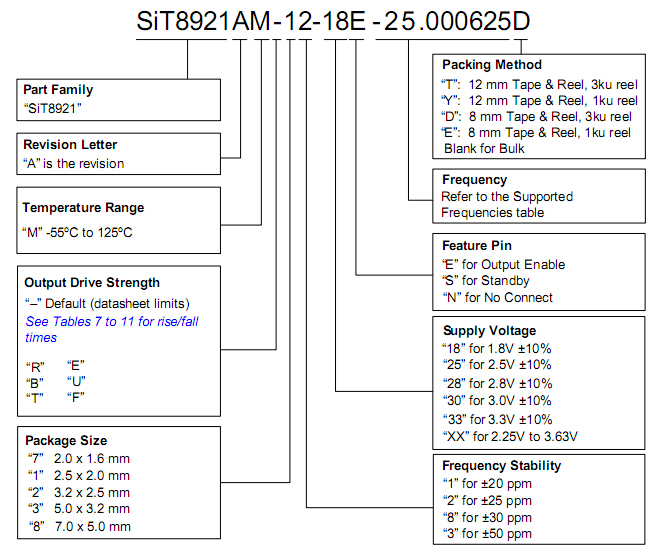Click the "33" for 3.3V ±10% line
This screenshot has width=660, height=555.
pos(497,420)
